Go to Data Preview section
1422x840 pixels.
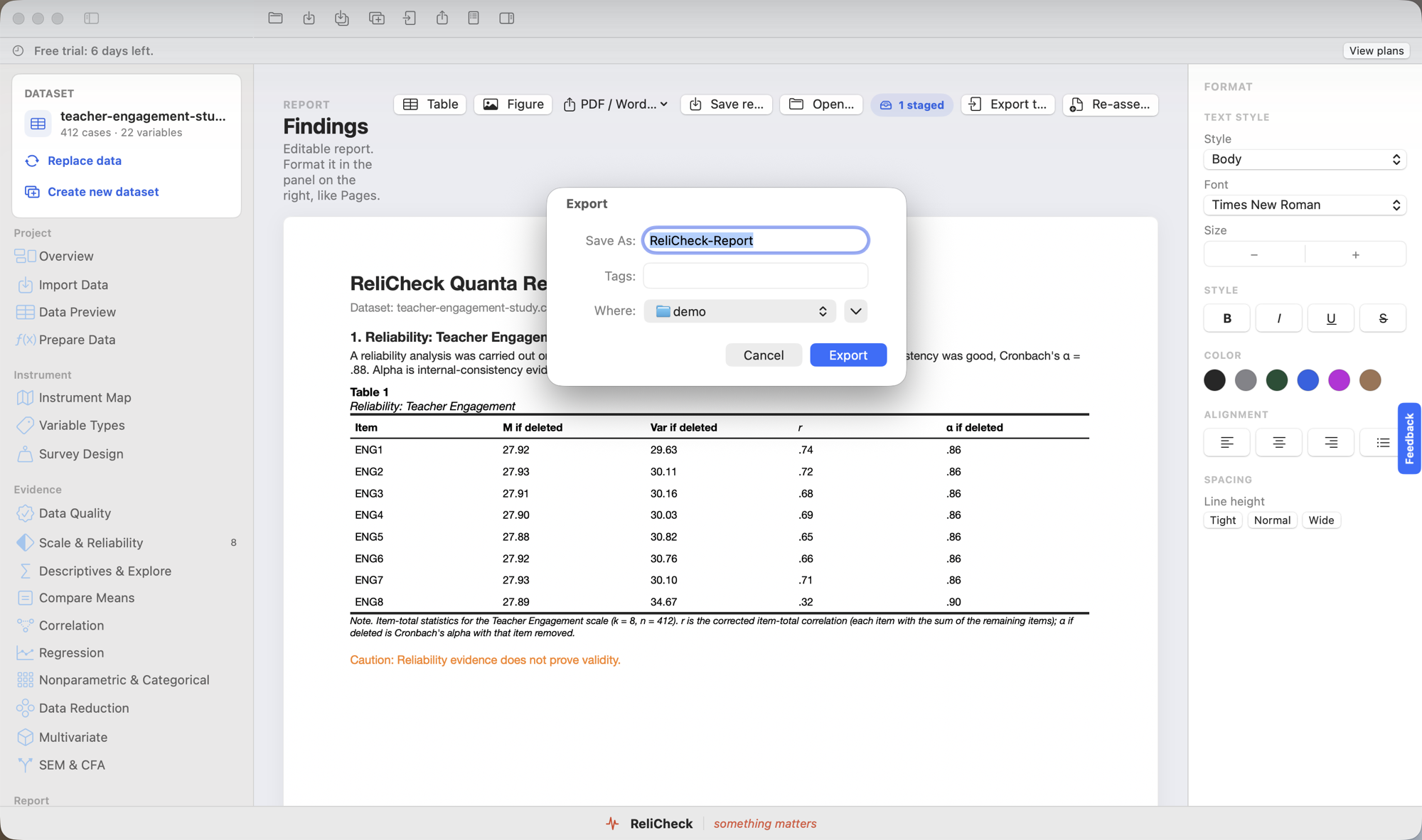pos(77,312)
